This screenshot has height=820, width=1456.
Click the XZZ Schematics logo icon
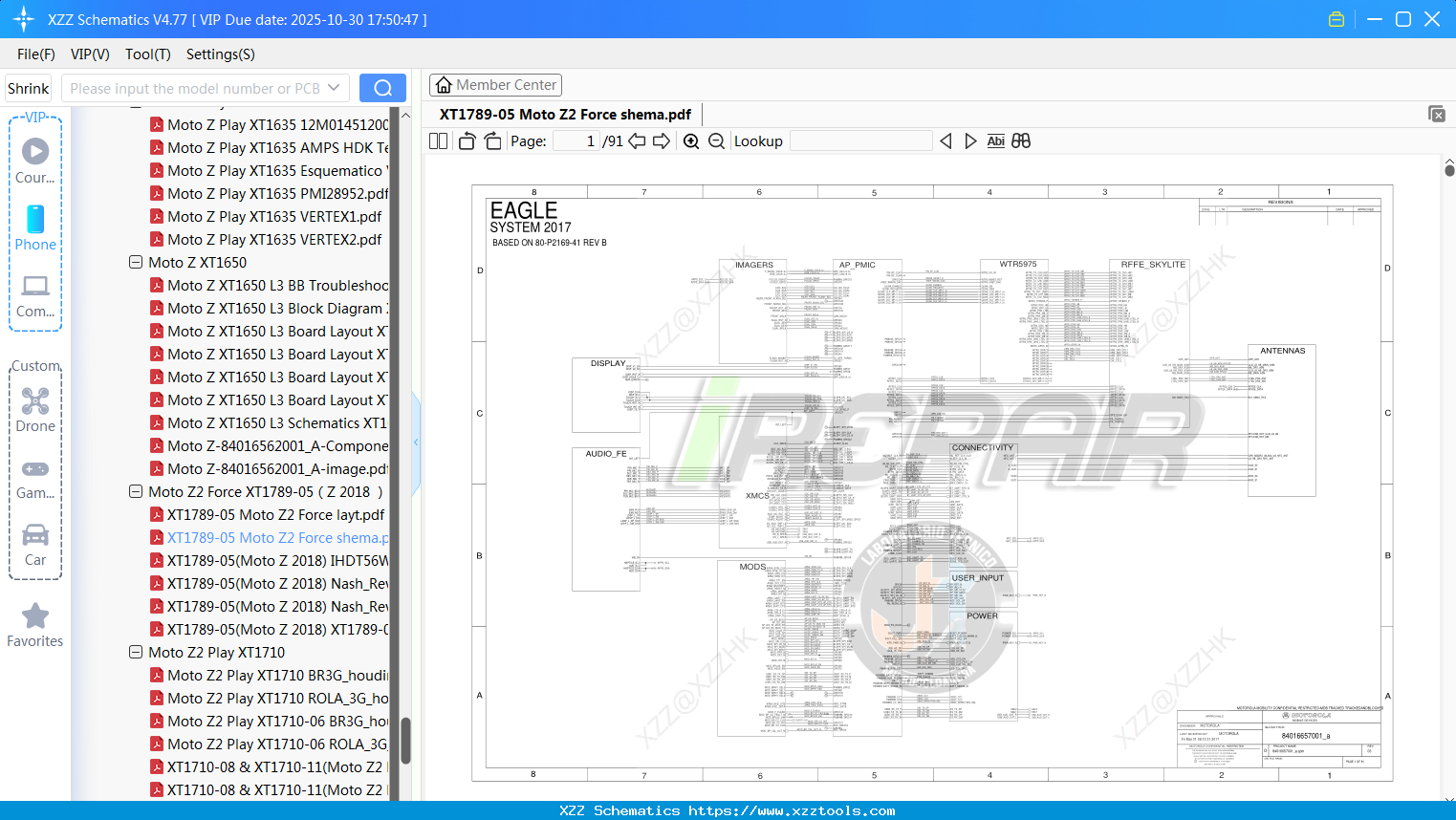point(23,19)
